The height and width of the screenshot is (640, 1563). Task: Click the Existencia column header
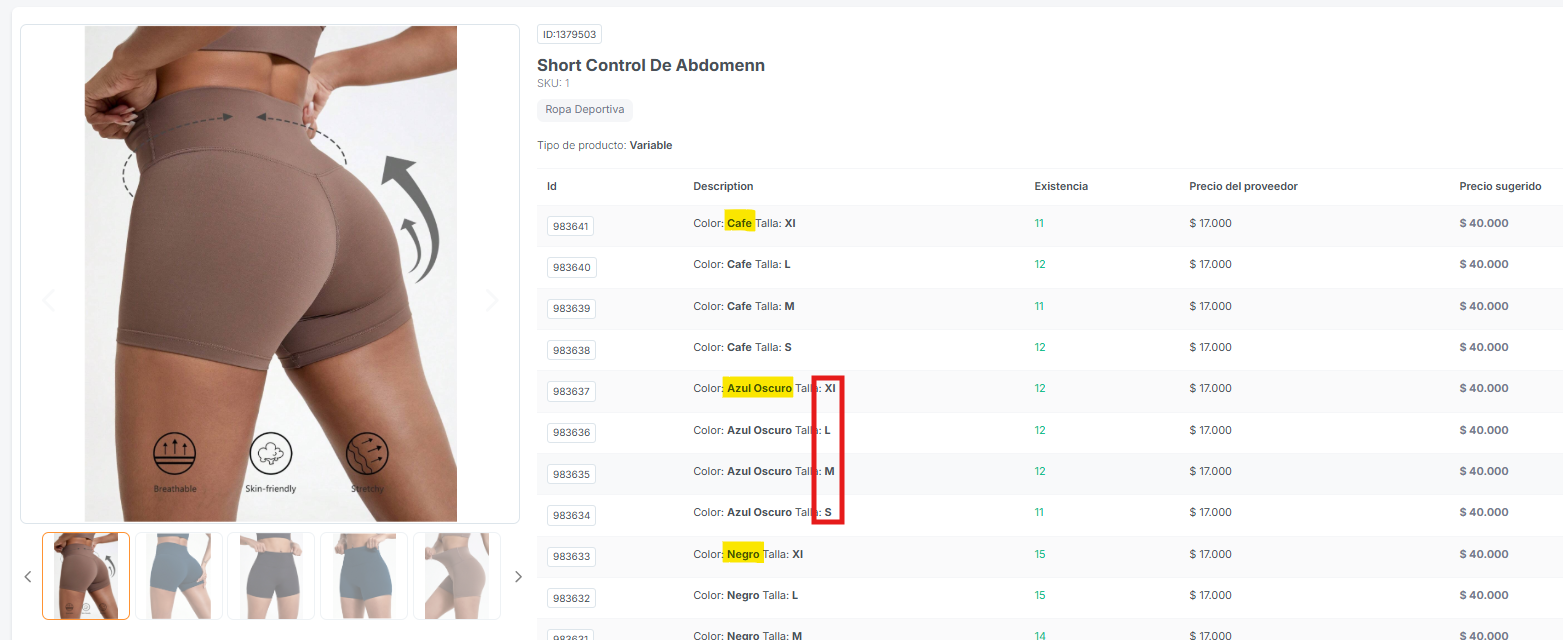(x=1061, y=186)
